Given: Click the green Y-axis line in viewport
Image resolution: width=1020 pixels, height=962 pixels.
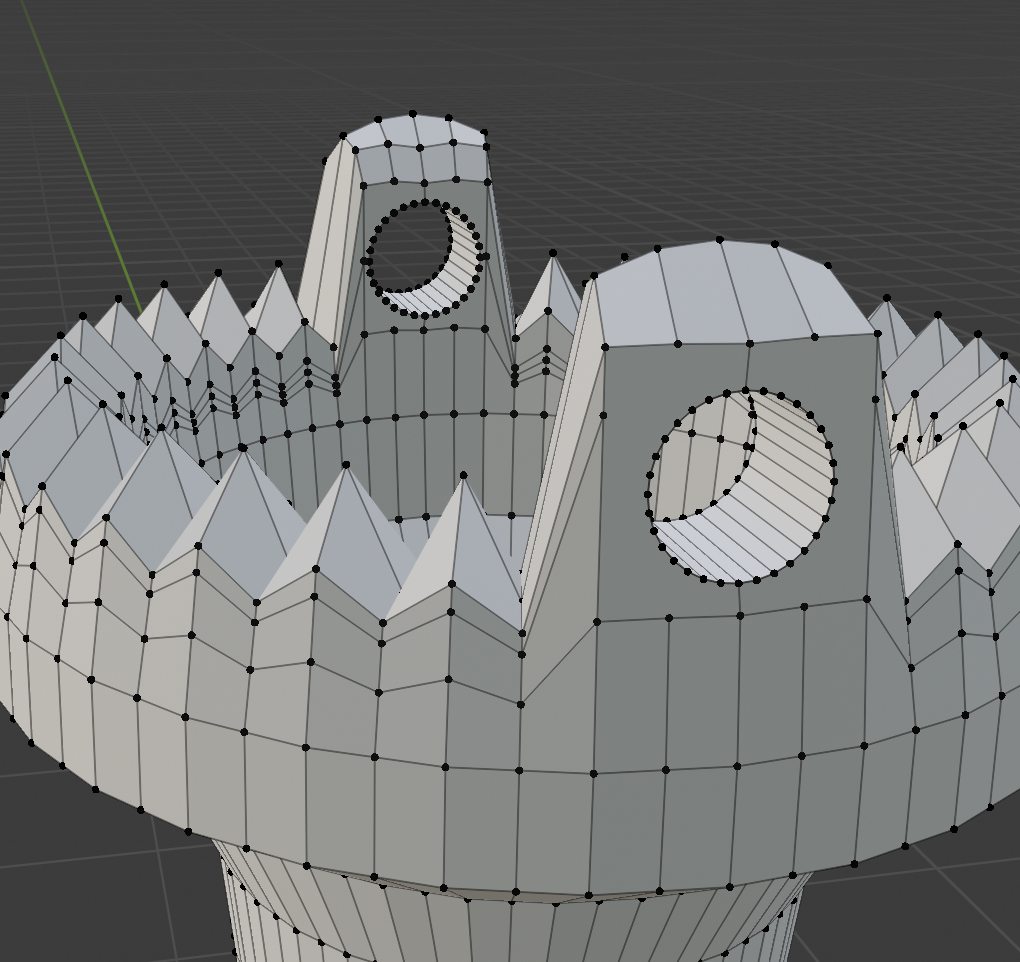Looking at the screenshot, I should click(83, 156).
